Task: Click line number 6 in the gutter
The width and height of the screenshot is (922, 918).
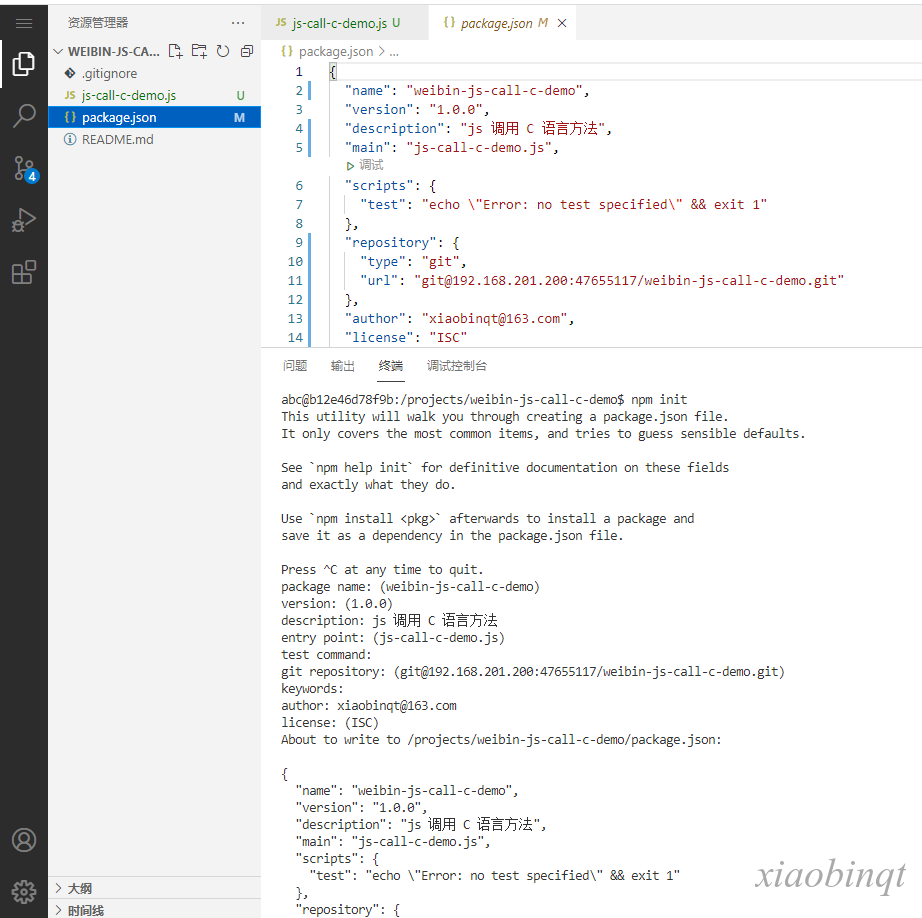Action: point(299,186)
